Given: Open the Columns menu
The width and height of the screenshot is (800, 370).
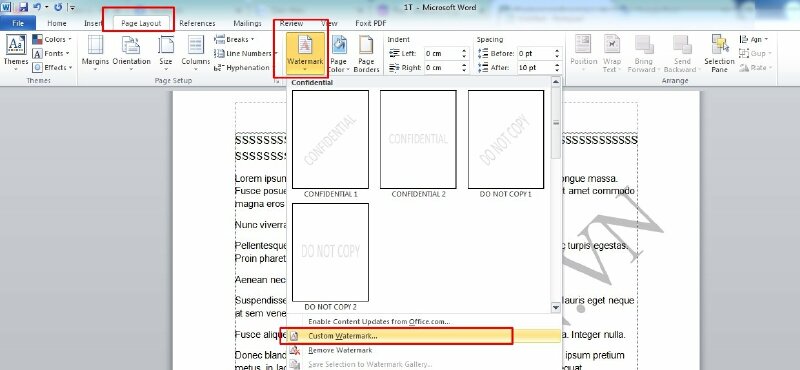Looking at the screenshot, I should pos(195,53).
